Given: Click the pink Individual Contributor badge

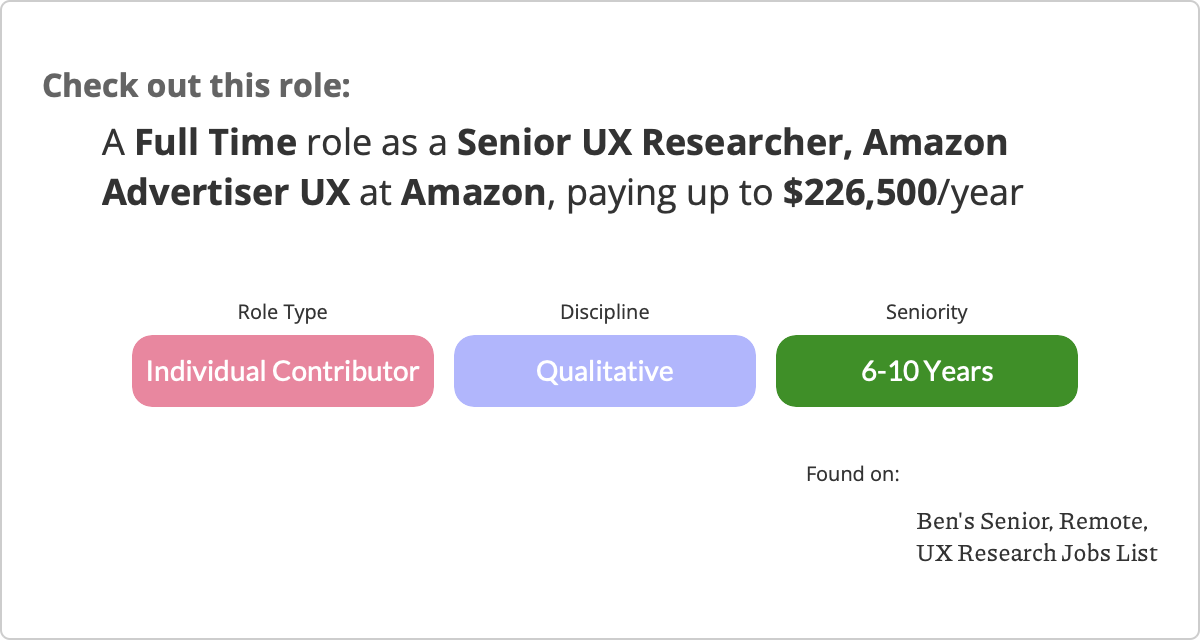Looking at the screenshot, I should click(282, 371).
